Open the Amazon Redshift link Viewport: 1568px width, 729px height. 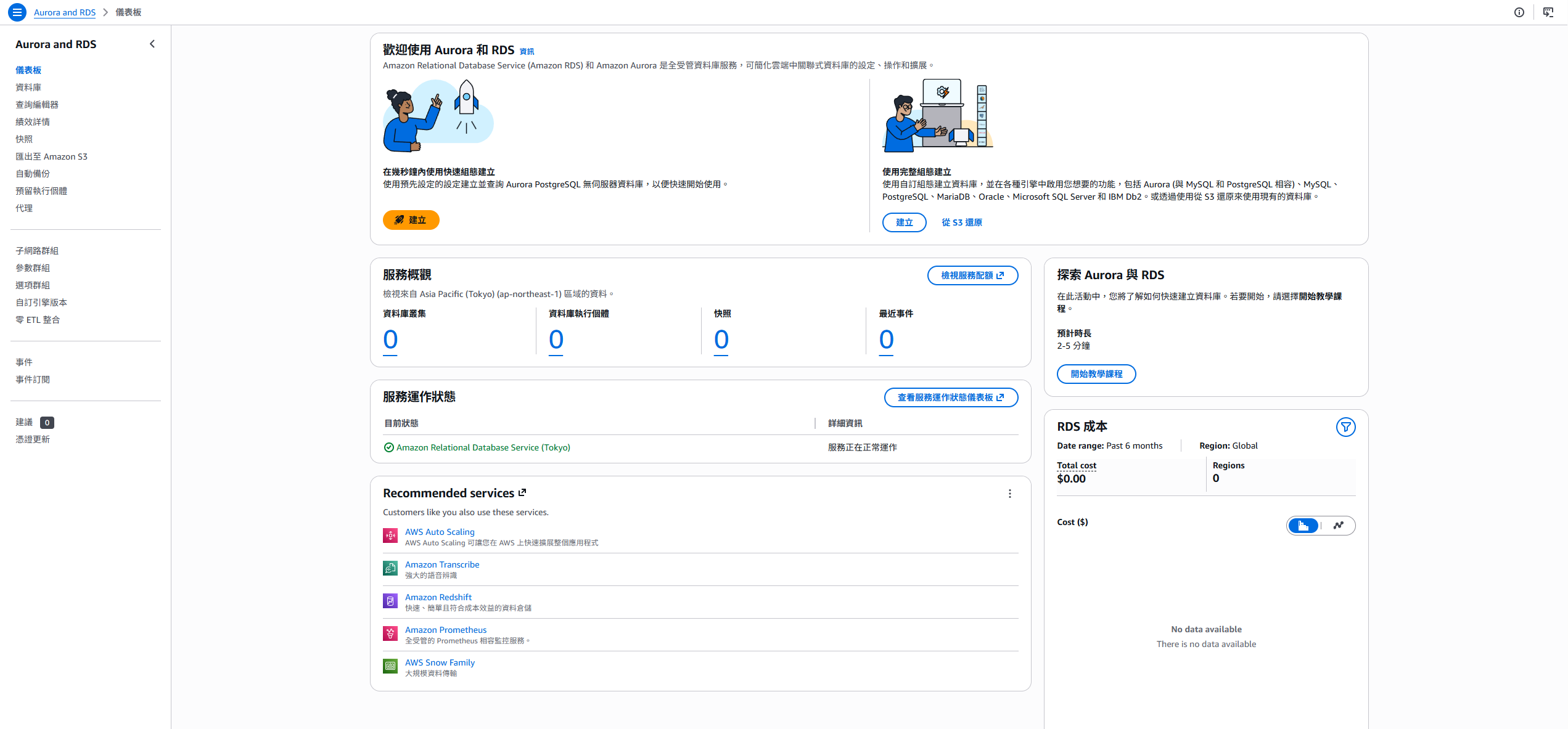pos(438,597)
